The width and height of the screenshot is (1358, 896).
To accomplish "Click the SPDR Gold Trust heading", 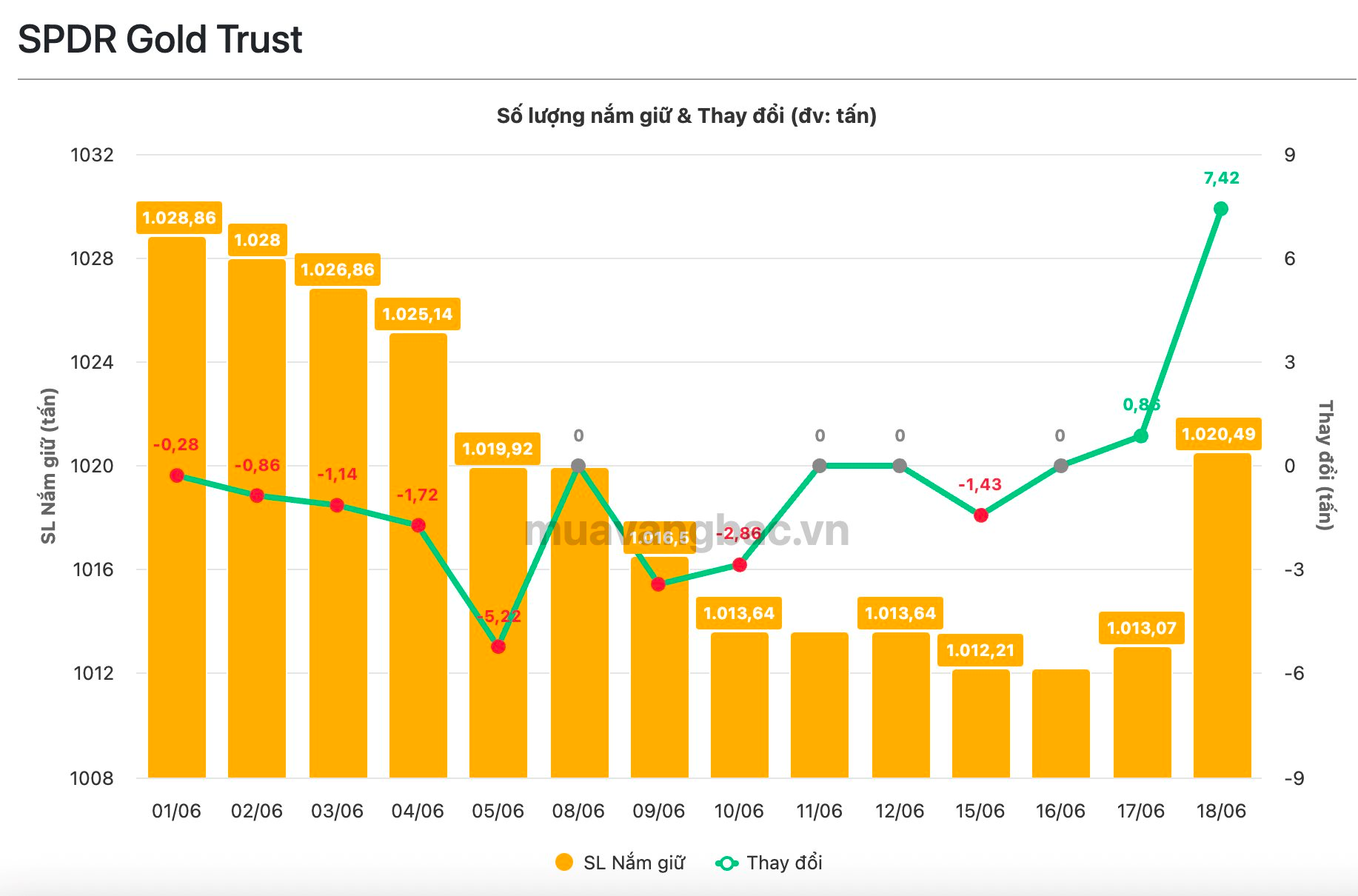I will pos(160,39).
